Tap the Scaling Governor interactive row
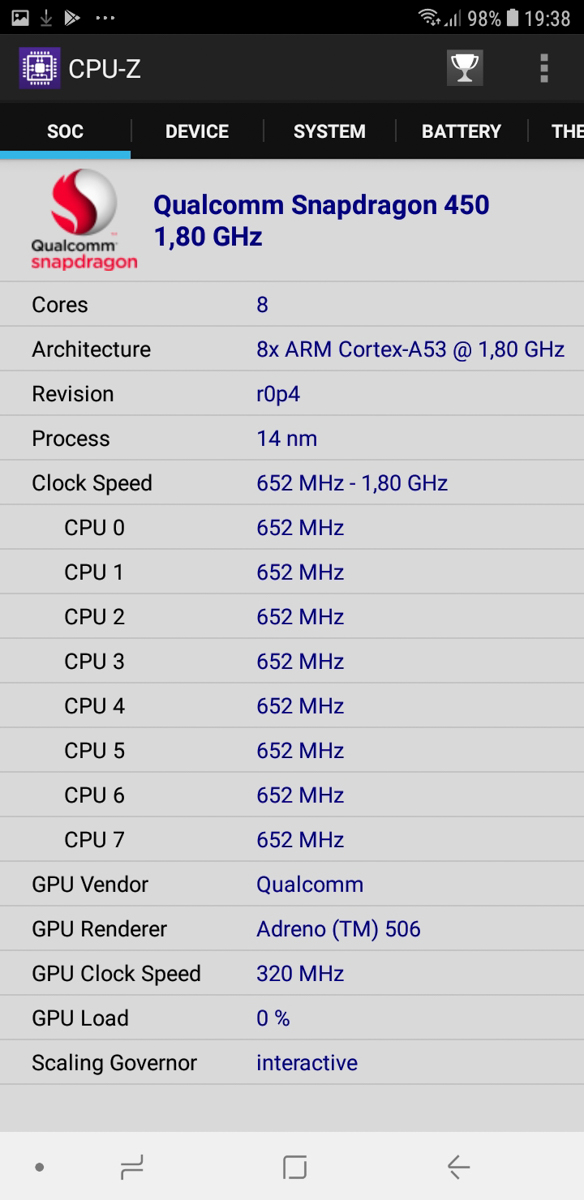 coord(292,1063)
